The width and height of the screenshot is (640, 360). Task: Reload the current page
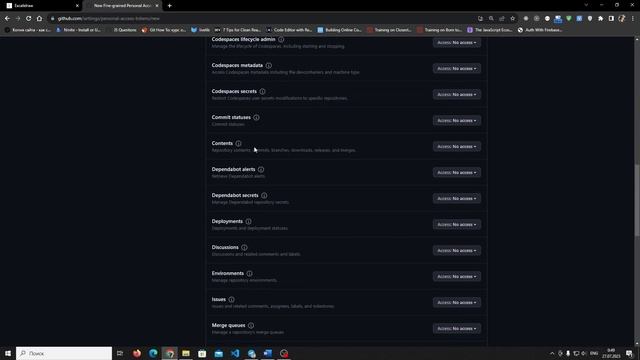29,18
